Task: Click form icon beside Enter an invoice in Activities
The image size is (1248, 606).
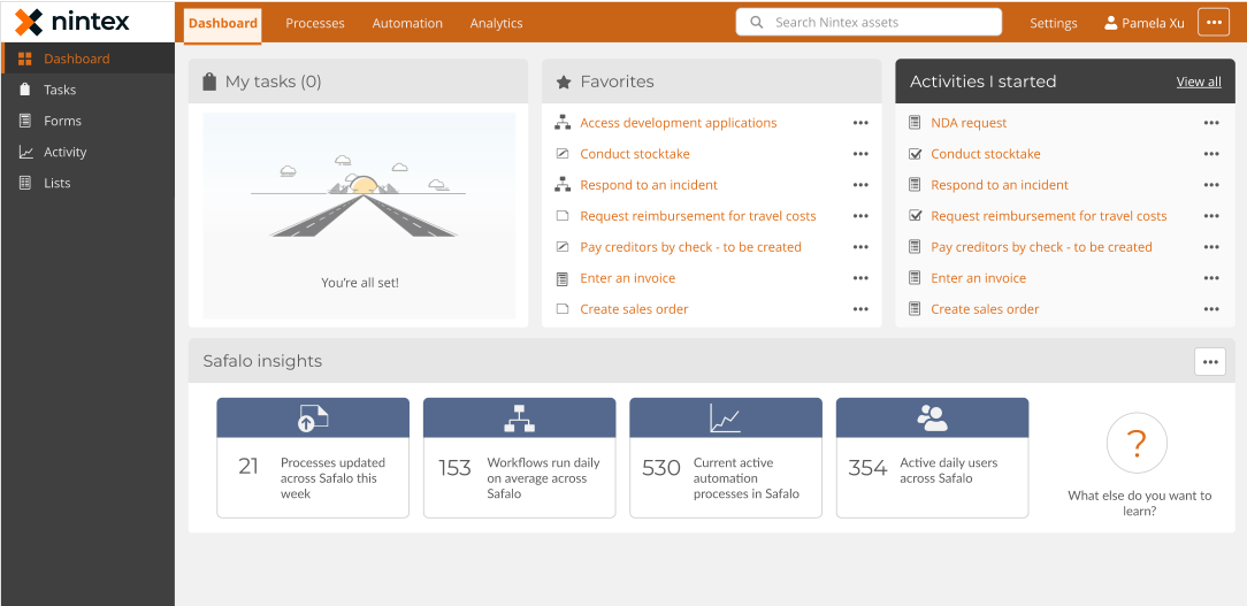Action: 914,278
